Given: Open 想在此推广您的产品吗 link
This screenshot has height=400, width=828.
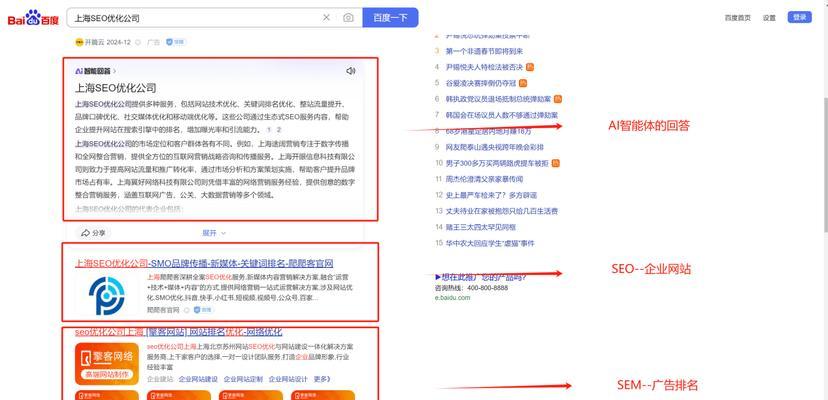Looking at the screenshot, I should [x=480, y=276].
